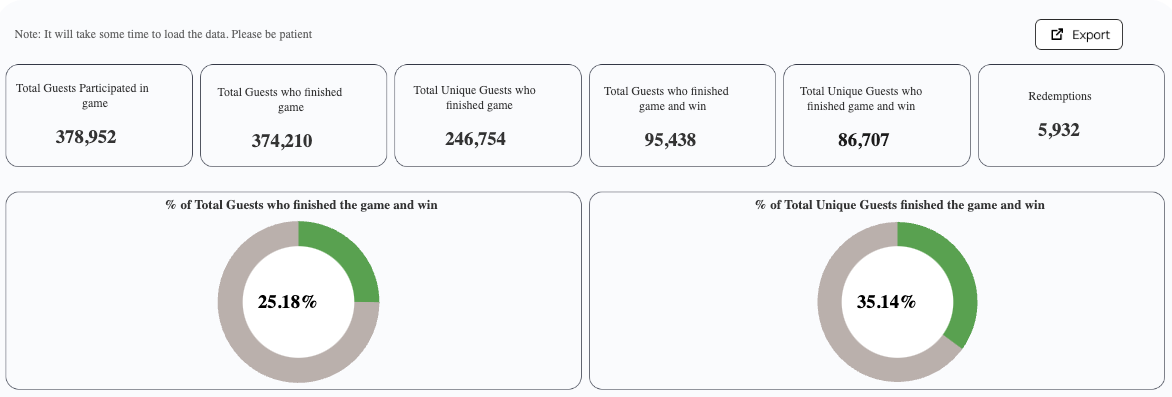Open the Total Guests who finished game card
Screen dimensions: 1172x397
click(293, 115)
